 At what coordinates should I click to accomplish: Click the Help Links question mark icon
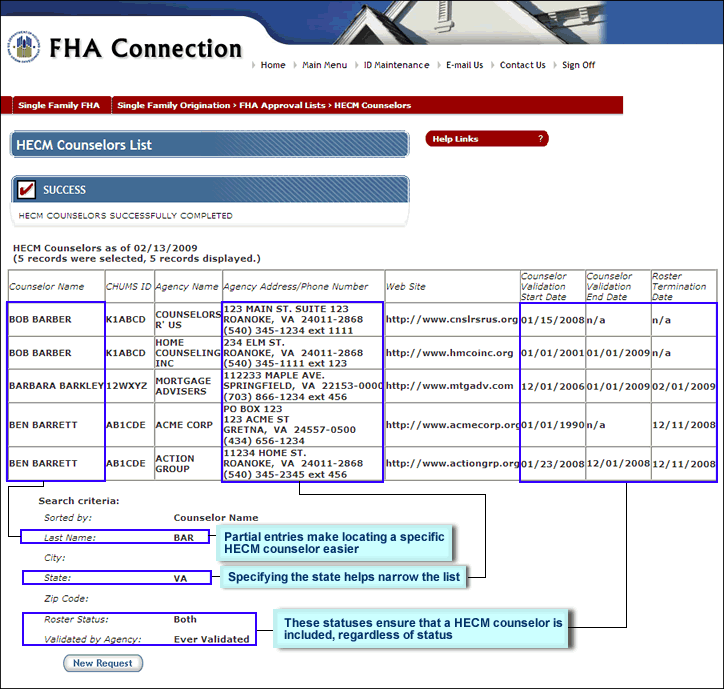(x=540, y=139)
